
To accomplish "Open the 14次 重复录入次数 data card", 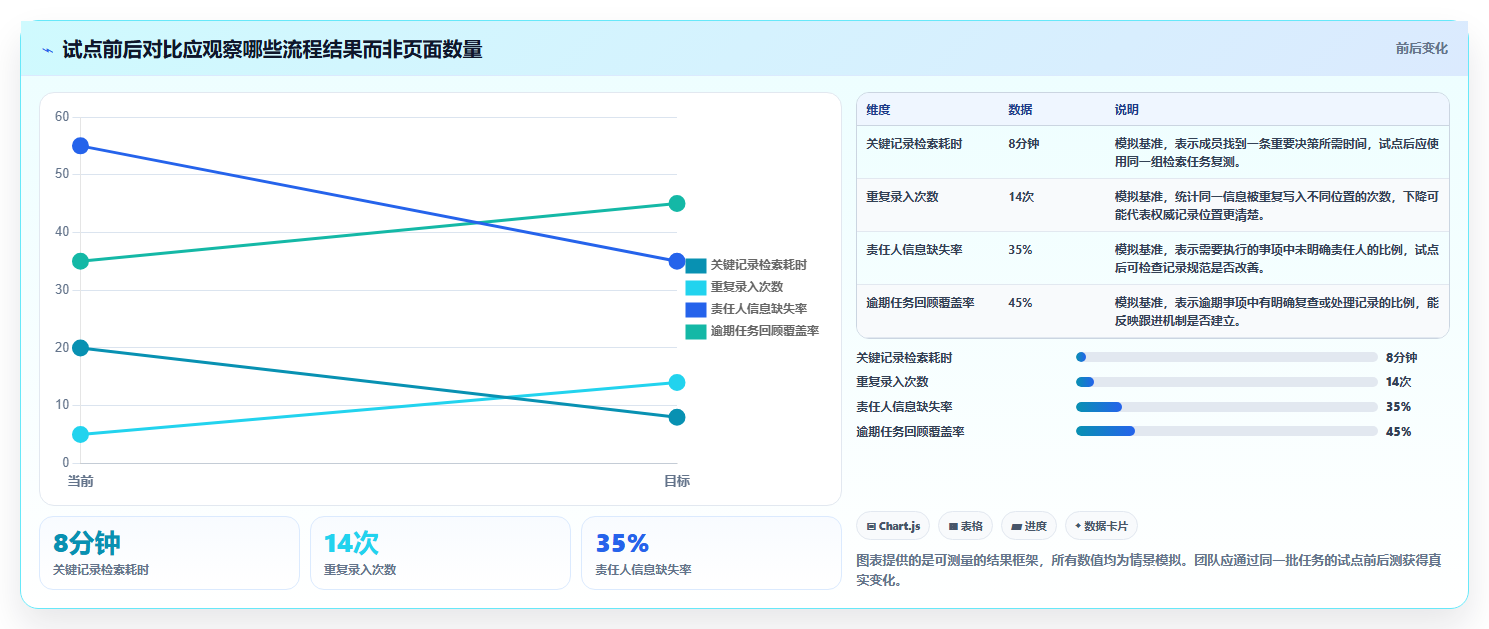I will [440, 553].
